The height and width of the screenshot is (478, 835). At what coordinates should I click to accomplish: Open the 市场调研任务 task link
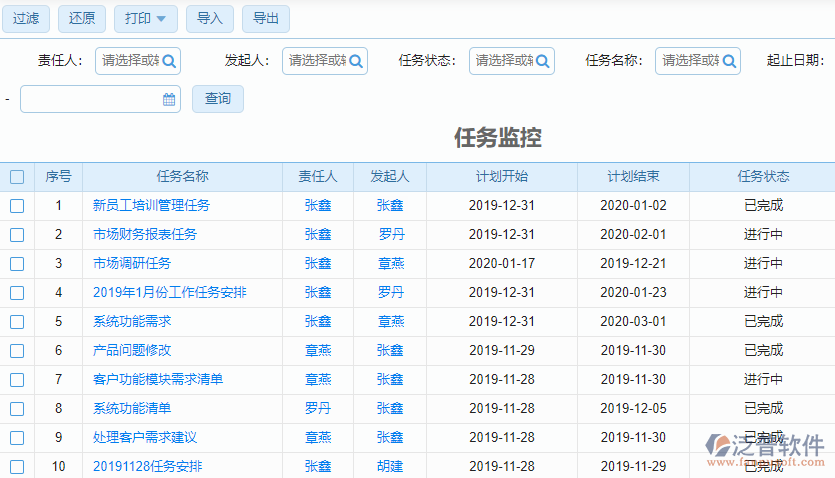[132, 264]
